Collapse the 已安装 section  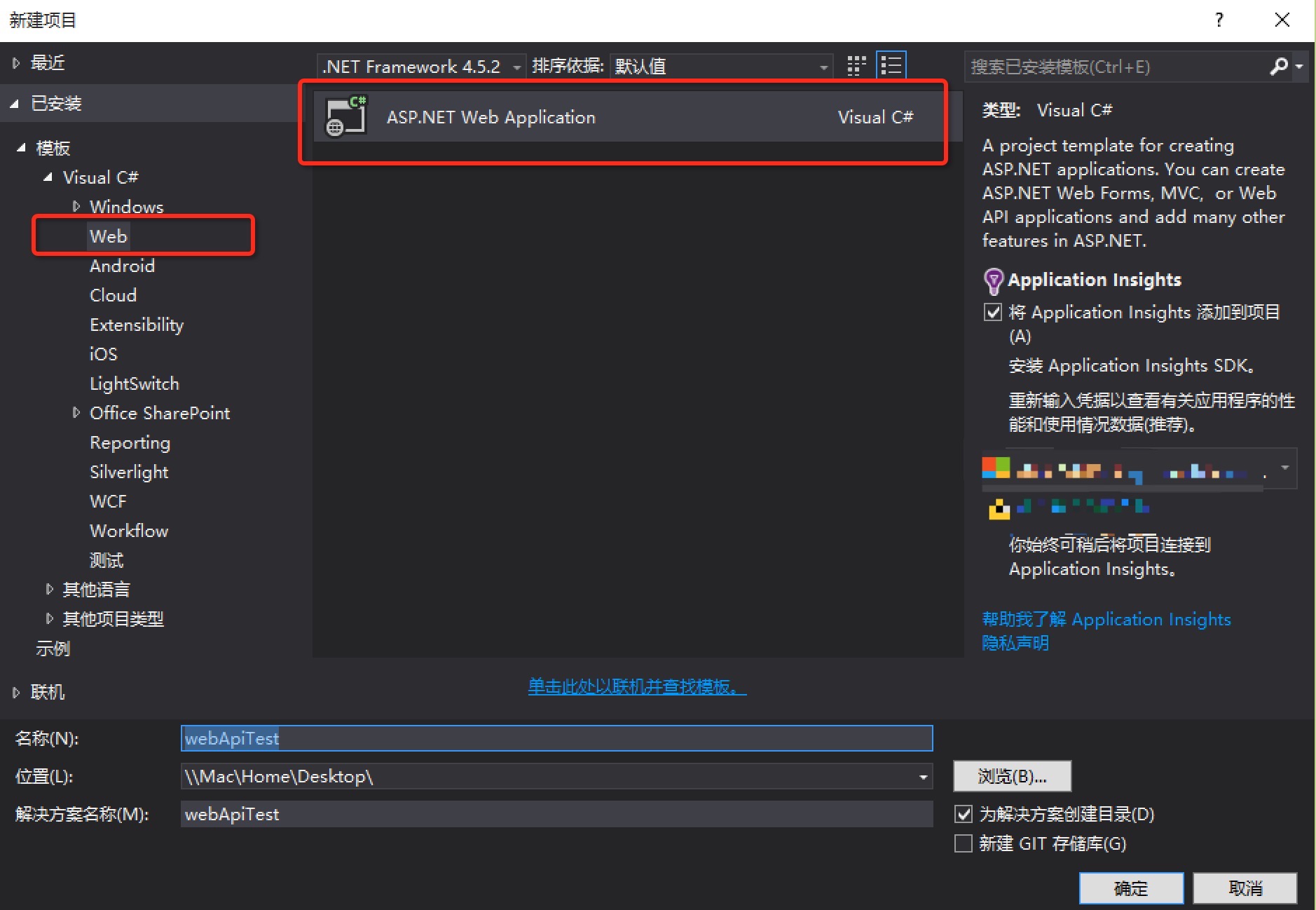[15, 104]
